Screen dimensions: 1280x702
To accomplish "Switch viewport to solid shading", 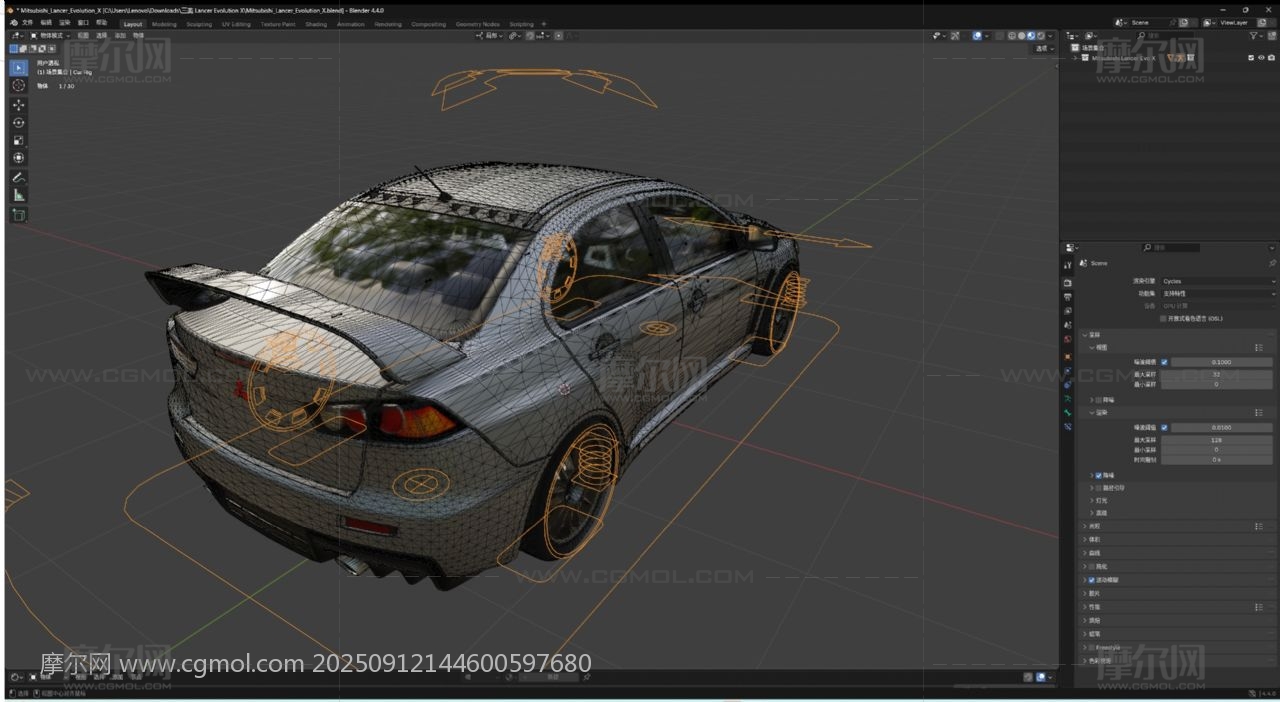I will click(x=1021, y=36).
